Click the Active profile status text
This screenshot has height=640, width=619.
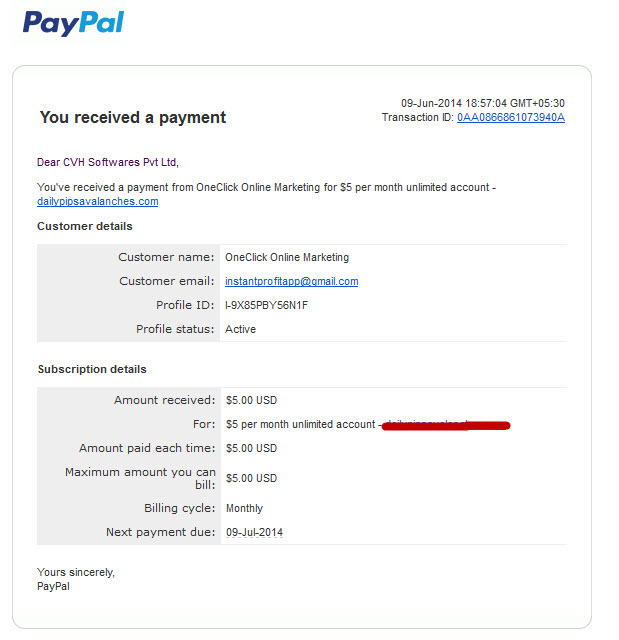coord(240,329)
